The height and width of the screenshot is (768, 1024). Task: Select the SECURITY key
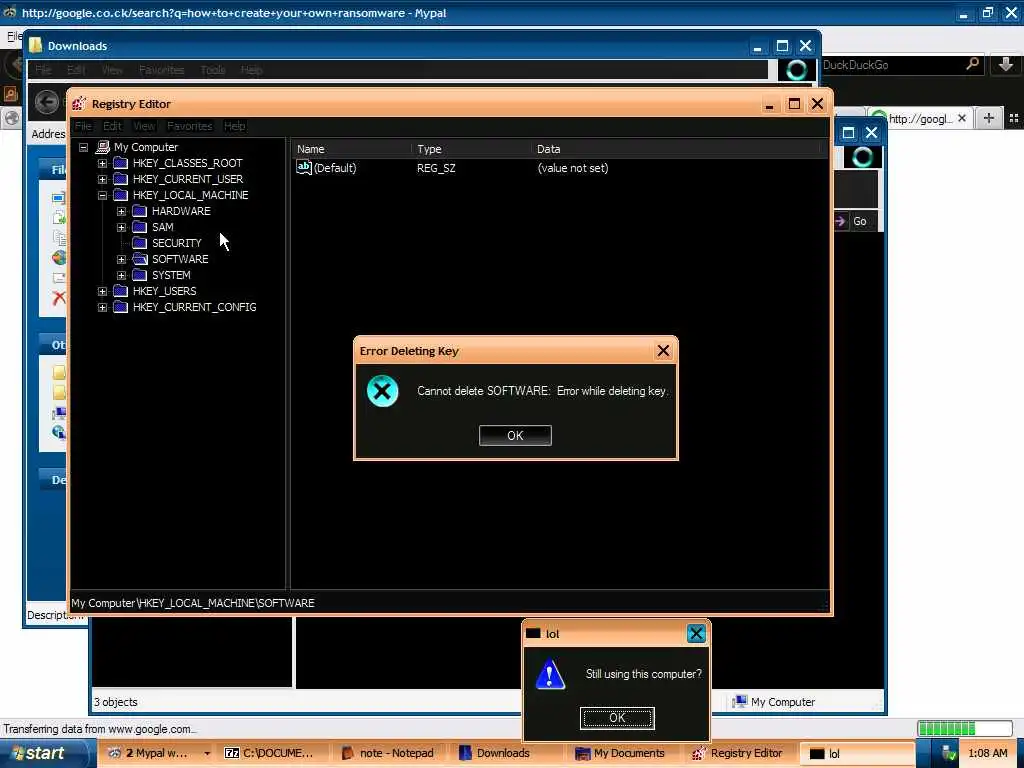[x=176, y=243]
